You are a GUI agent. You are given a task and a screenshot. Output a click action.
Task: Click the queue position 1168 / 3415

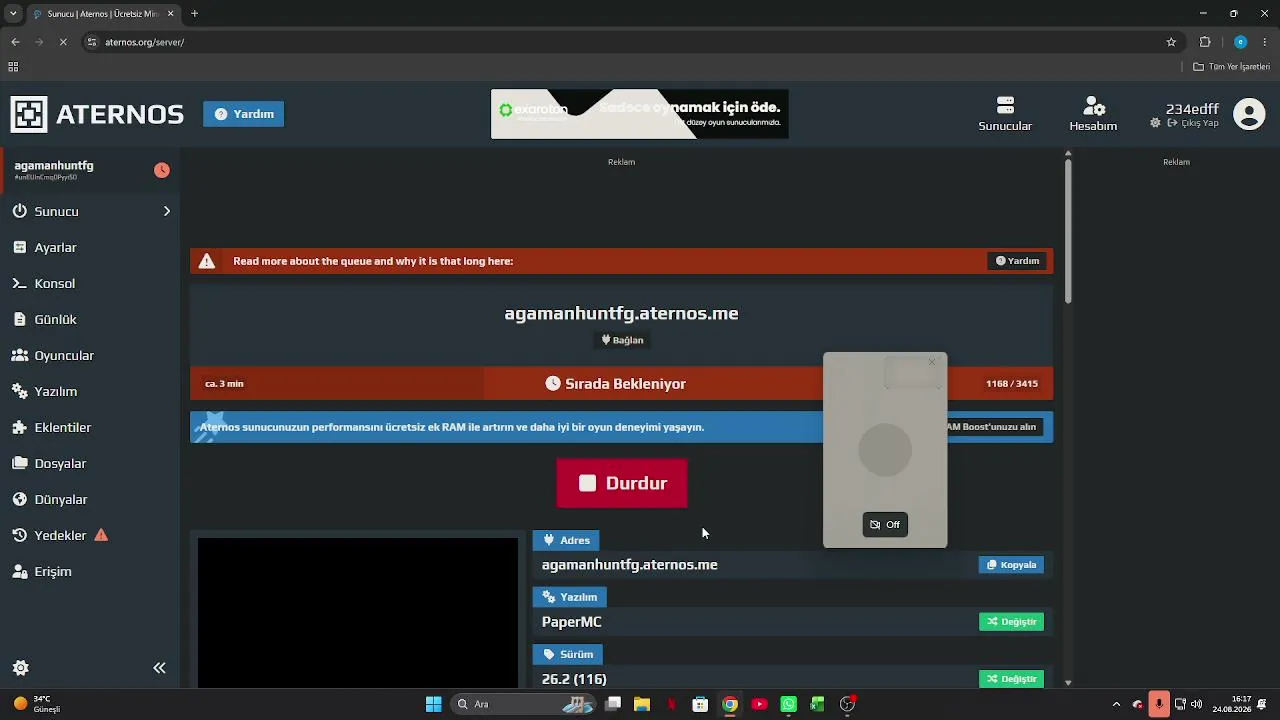coord(1012,384)
